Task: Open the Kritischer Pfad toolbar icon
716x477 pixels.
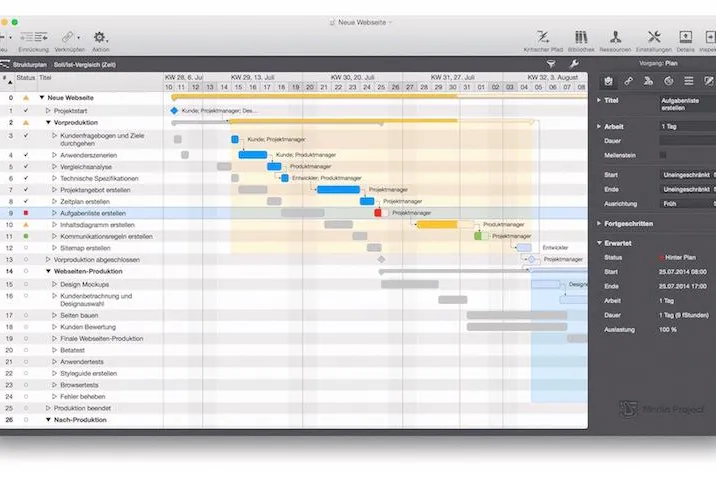Action: point(543,37)
